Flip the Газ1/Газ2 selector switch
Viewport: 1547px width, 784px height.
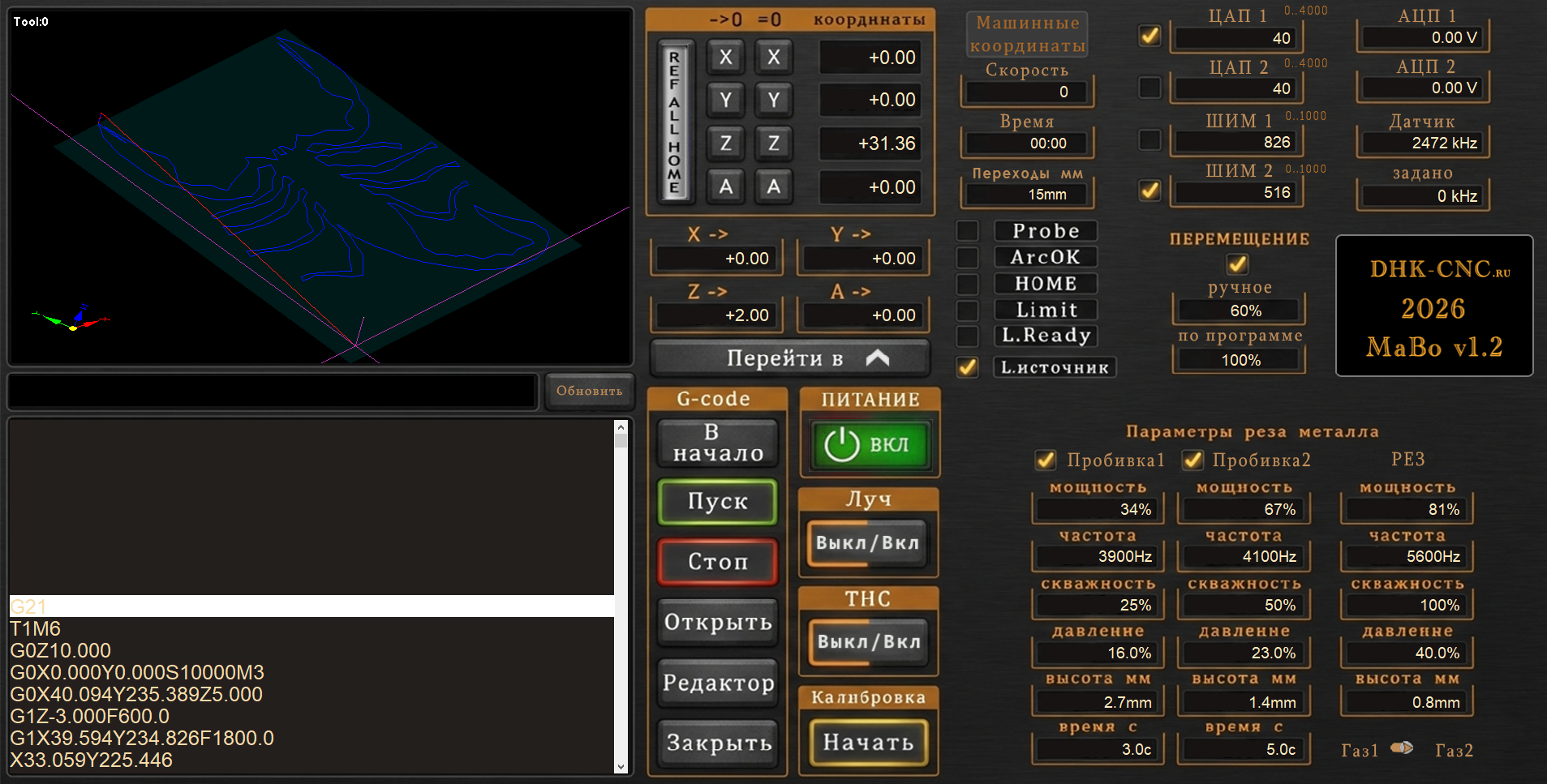coord(1401,748)
